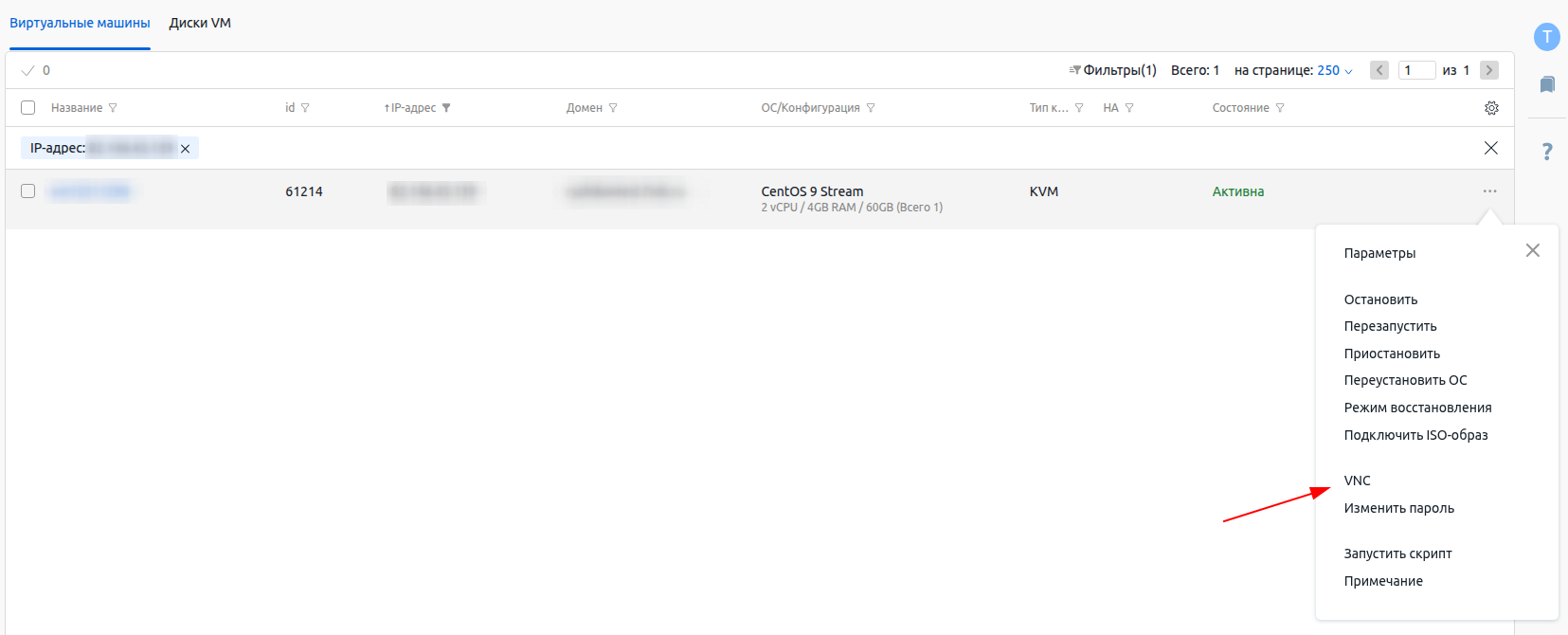Click the user avatar icon

point(1546,37)
